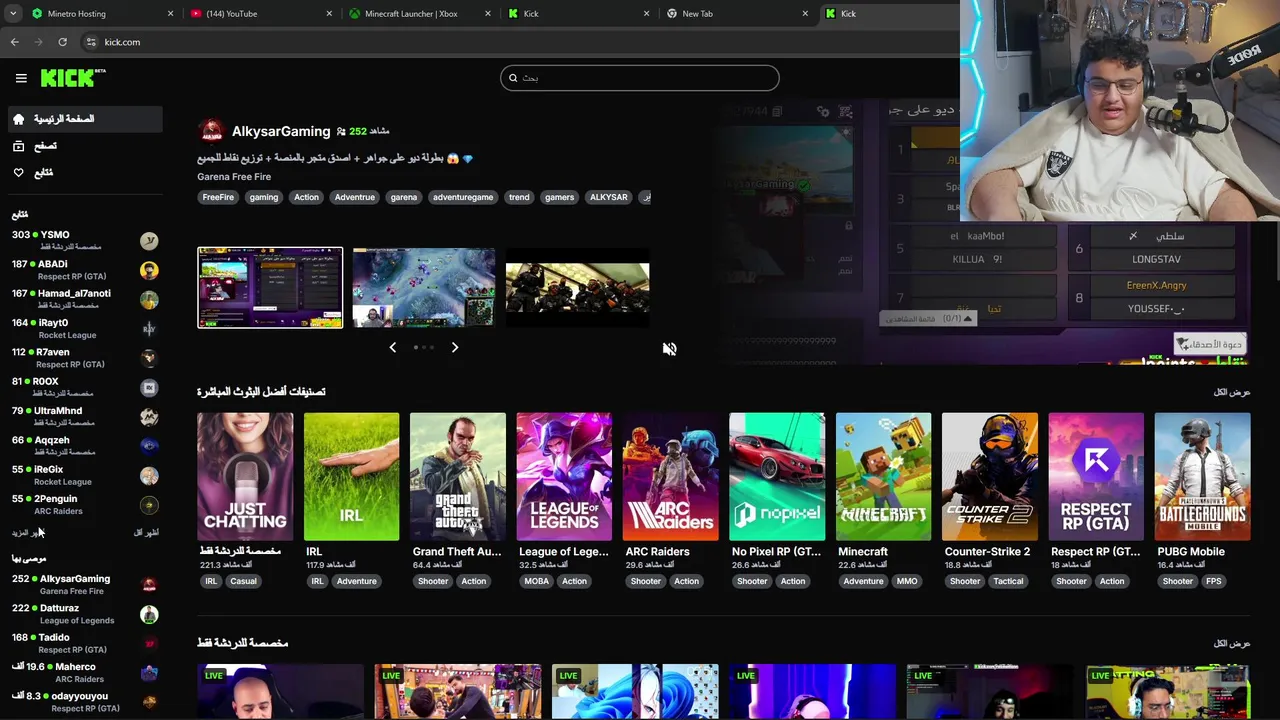This screenshot has width=1280, height=720.
Task: Click the home icon in sidebar
Action: pyautogui.click(x=18, y=119)
